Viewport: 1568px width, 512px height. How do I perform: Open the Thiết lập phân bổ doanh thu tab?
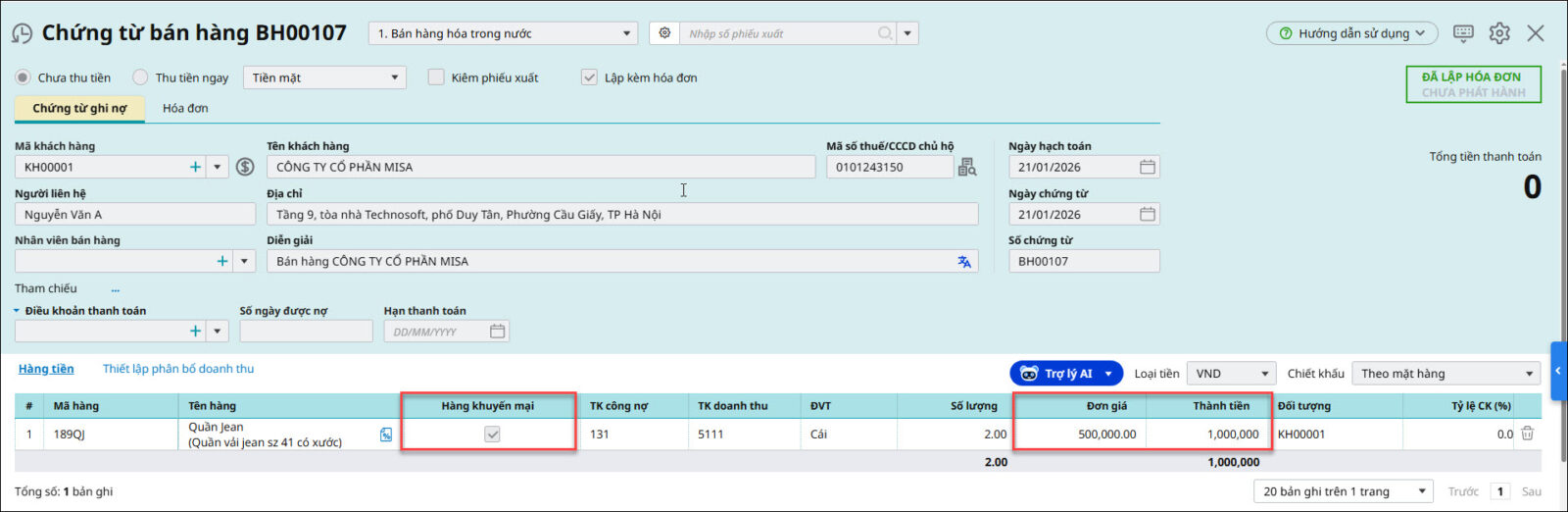coord(178,369)
